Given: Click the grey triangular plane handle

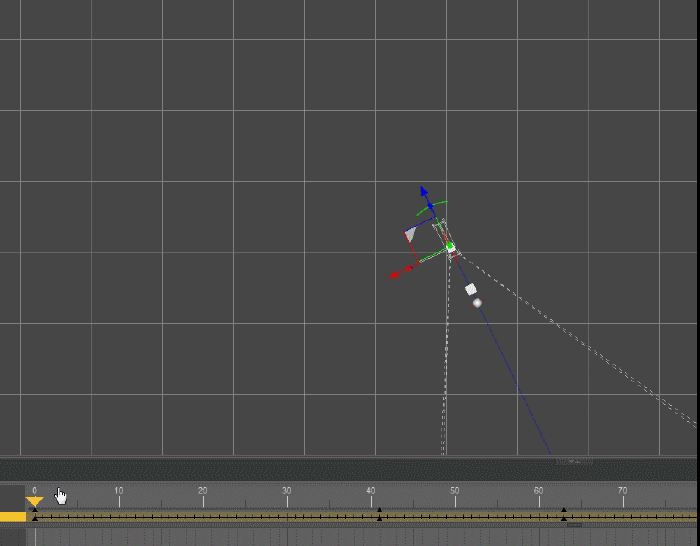Looking at the screenshot, I should tap(410, 234).
